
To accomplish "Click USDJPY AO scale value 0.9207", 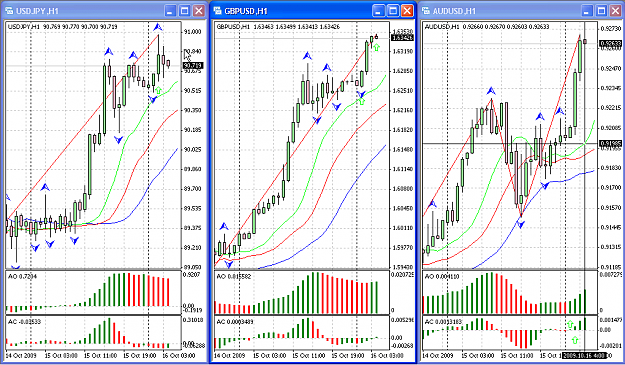I will [x=192, y=275].
